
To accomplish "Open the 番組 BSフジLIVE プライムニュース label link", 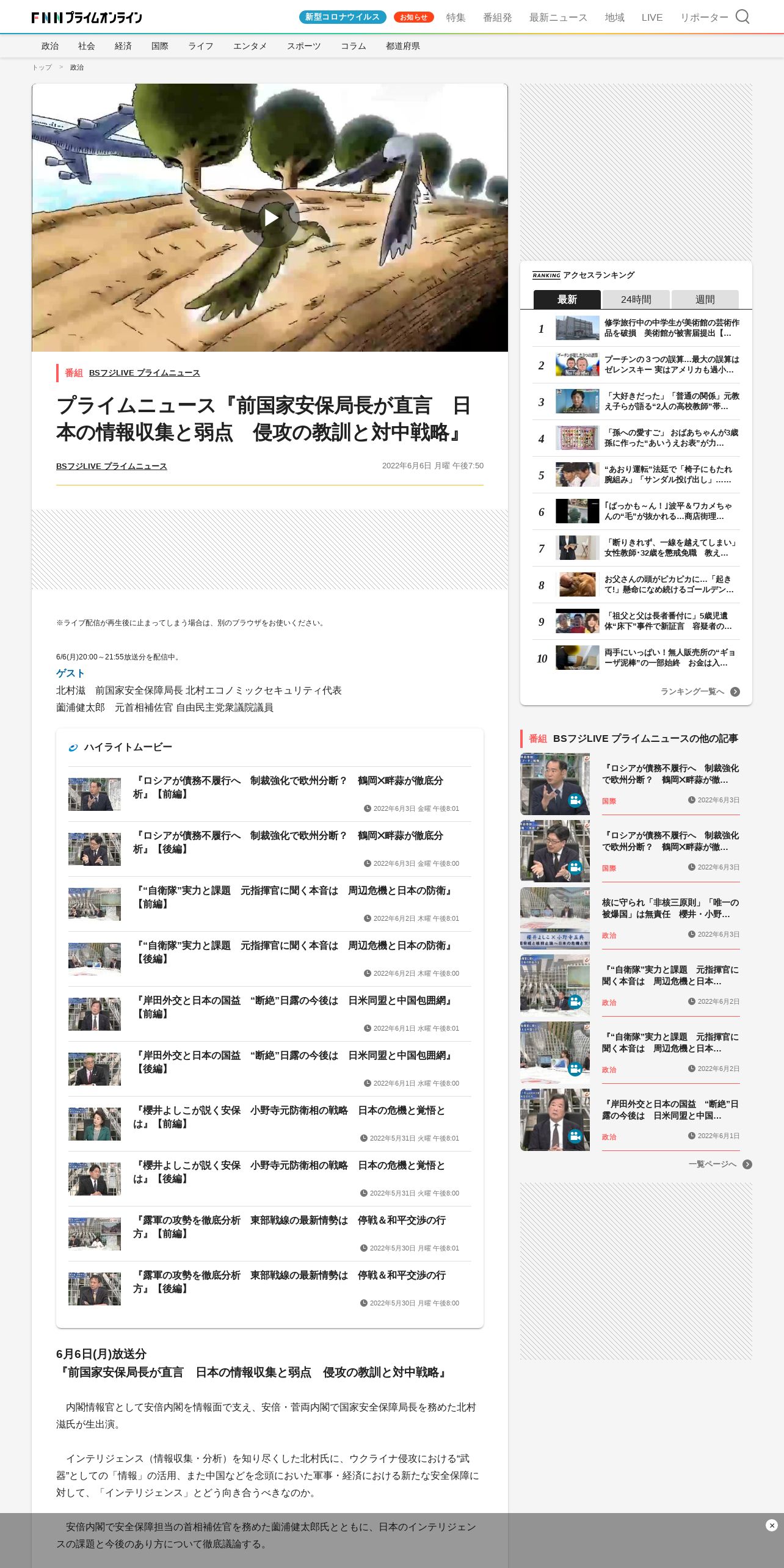I will [145, 372].
